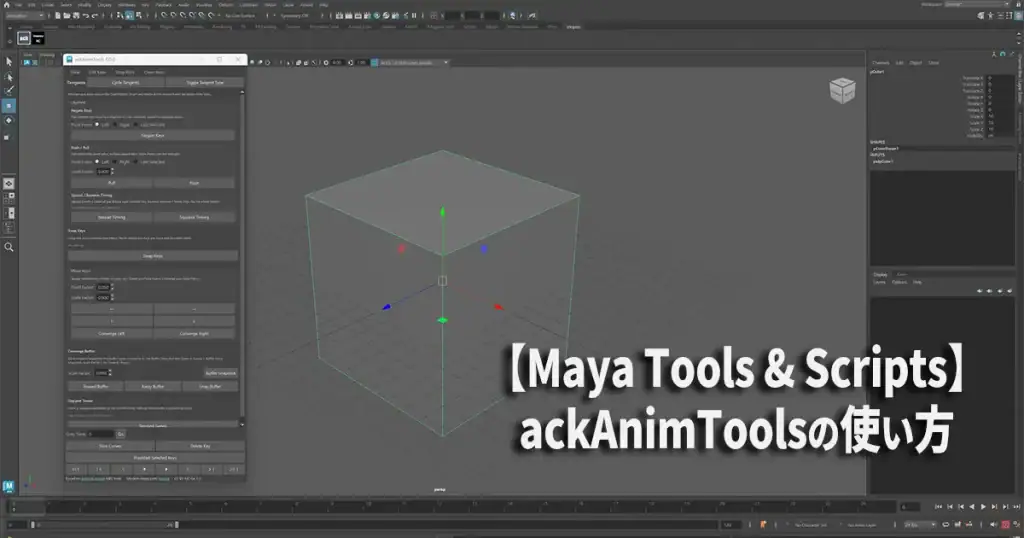Click the Negate Keys button

click(x=153, y=135)
